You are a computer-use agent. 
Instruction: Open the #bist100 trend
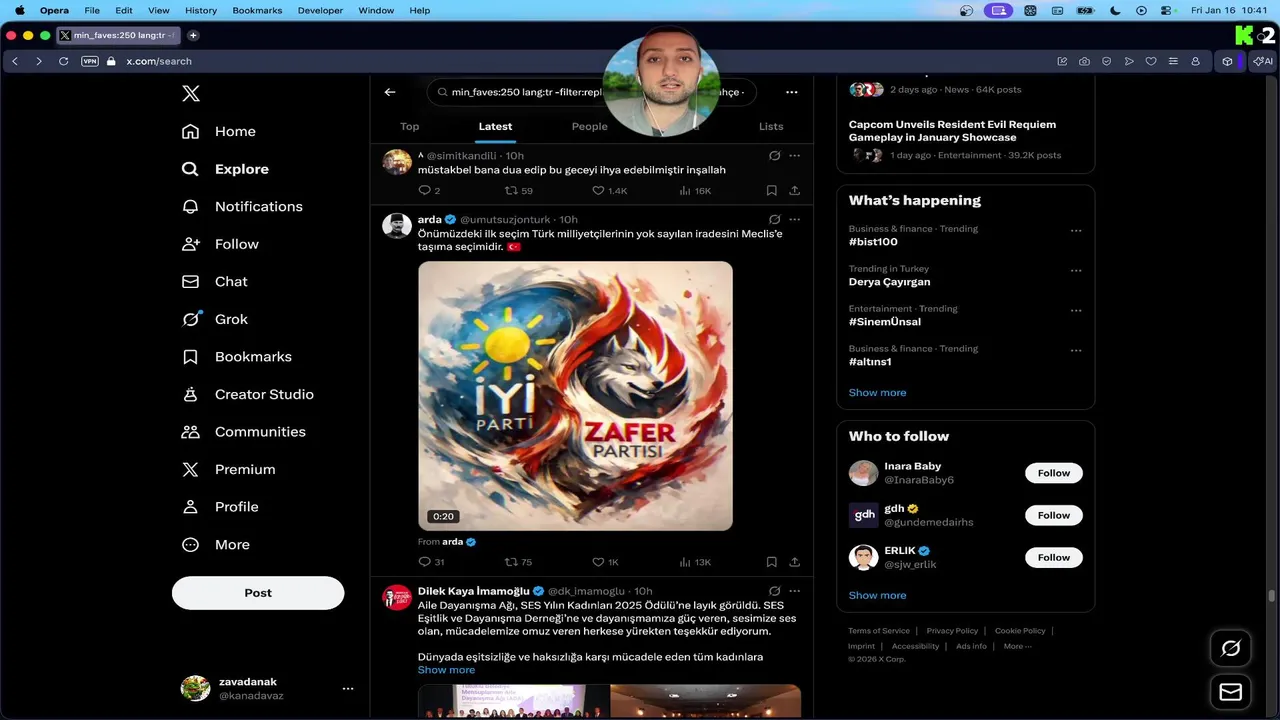click(x=873, y=242)
